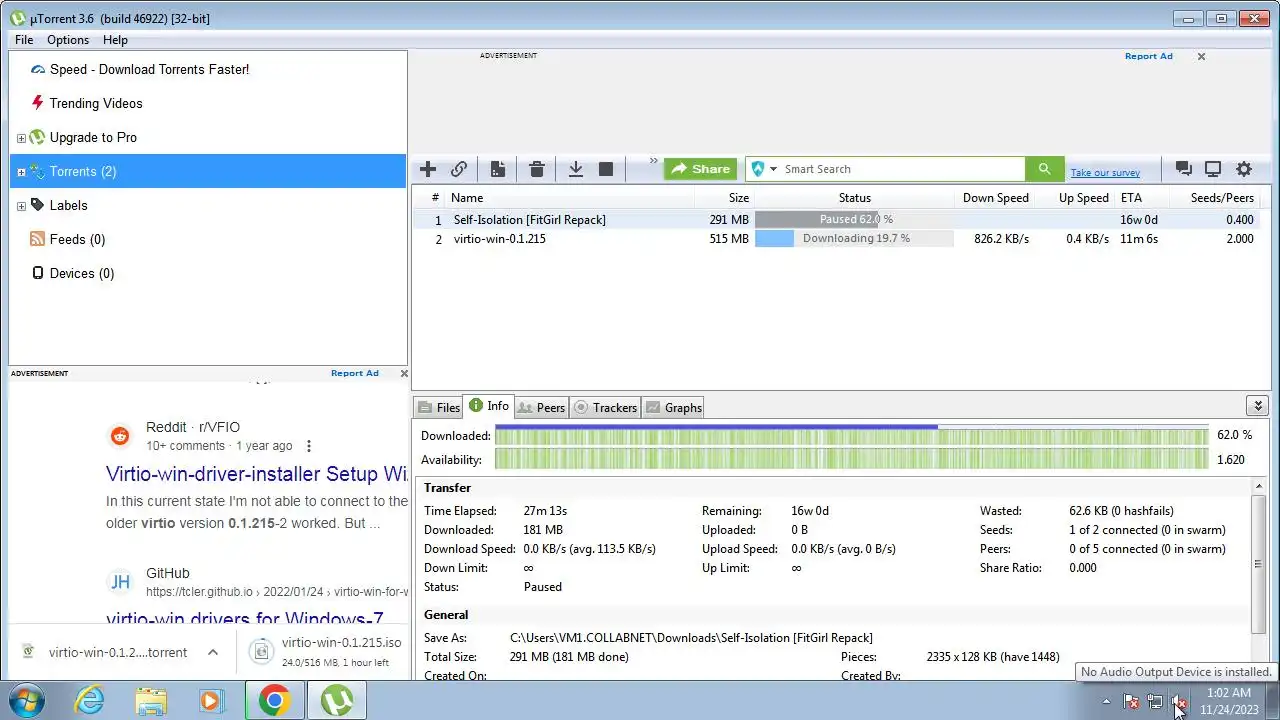Viewport: 1280px width, 720px height.
Task: Switch to the Info tab
Action: click(488, 406)
